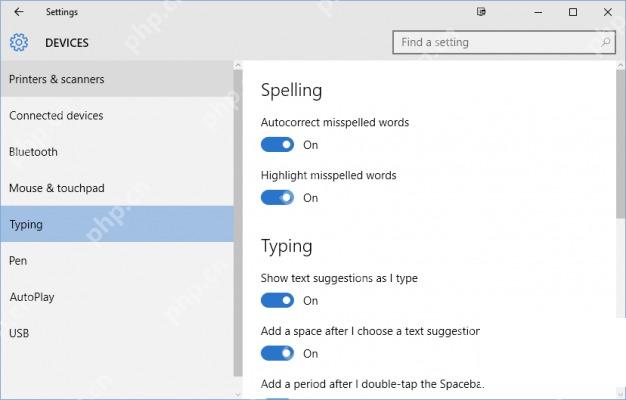Viewport: 626px width, 400px height.
Task: Open Mouse & touchpad settings
Action: click(117, 188)
